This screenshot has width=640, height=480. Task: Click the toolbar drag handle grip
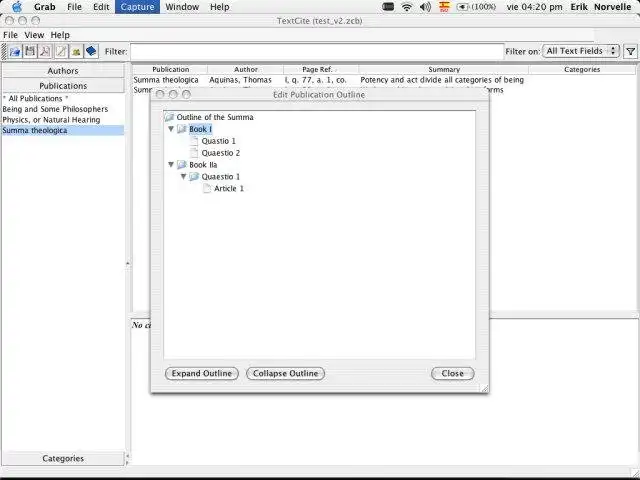(x=4, y=51)
